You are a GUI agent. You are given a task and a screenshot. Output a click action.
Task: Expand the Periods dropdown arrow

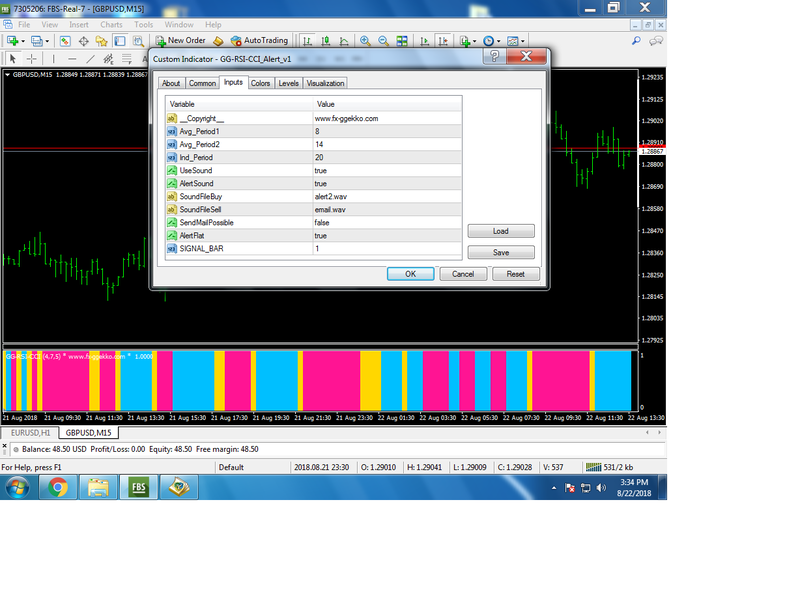click(x=499, y=41)
